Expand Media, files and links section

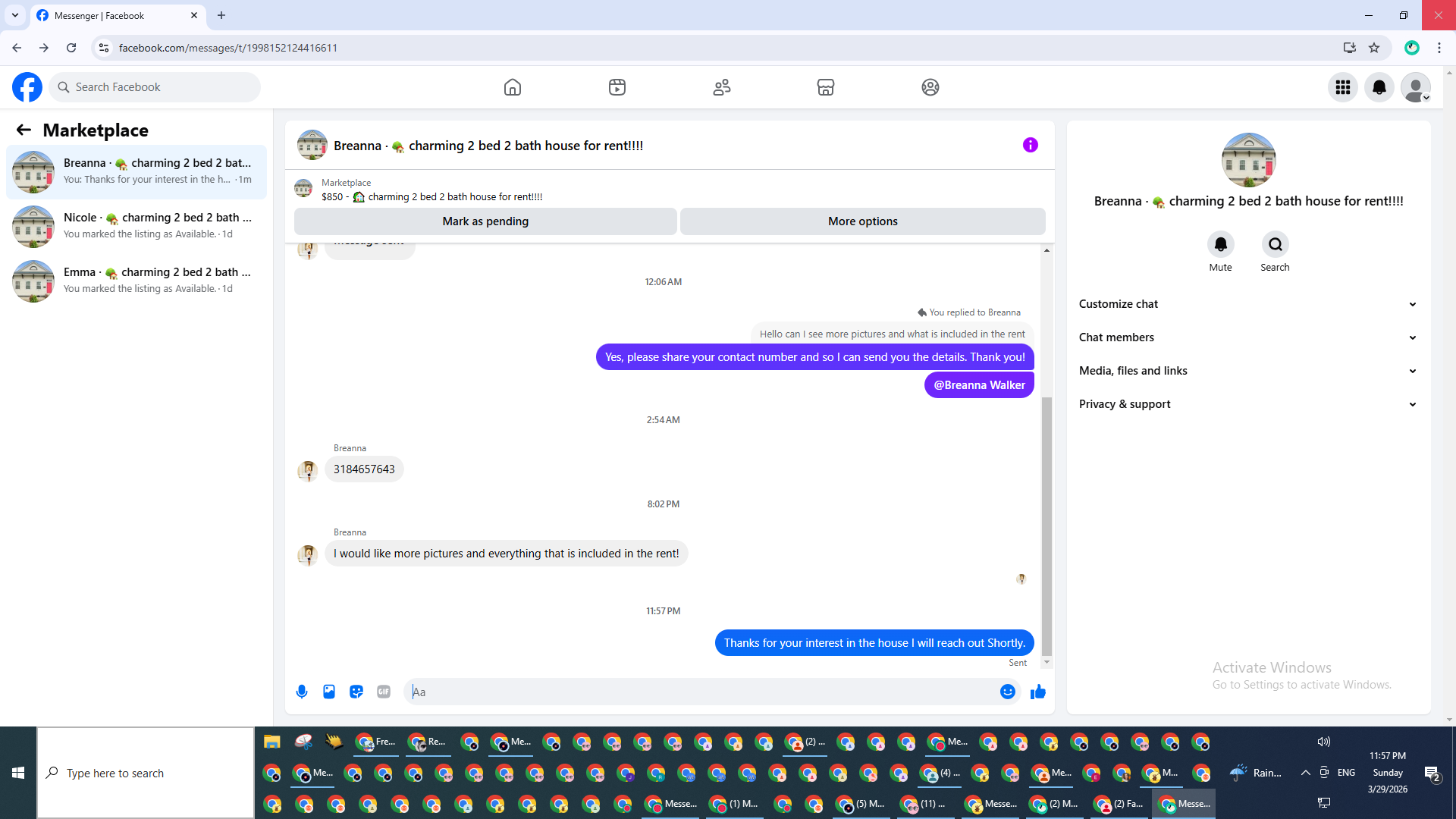point(1248,371)
